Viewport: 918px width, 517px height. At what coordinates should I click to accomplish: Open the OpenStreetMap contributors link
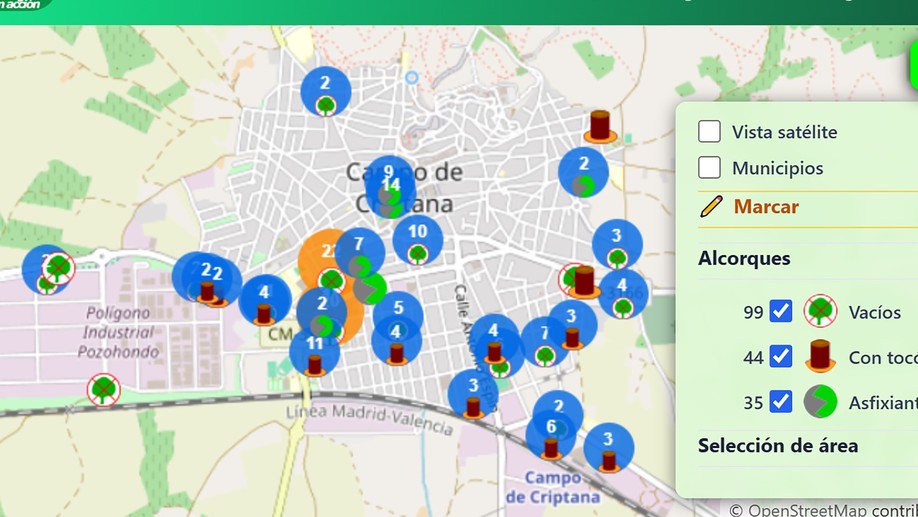coord(823,509)
